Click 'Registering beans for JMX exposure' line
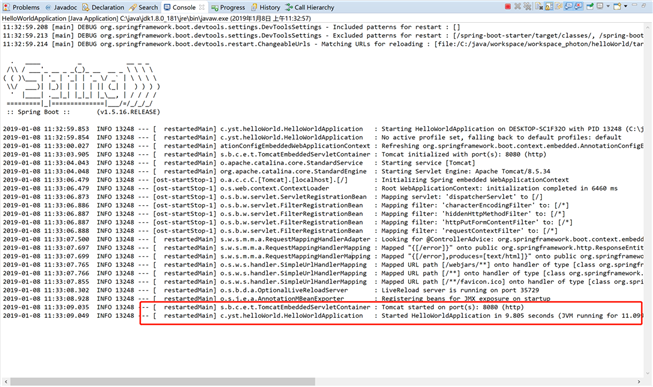653x387 pixels. coord(277,299)
